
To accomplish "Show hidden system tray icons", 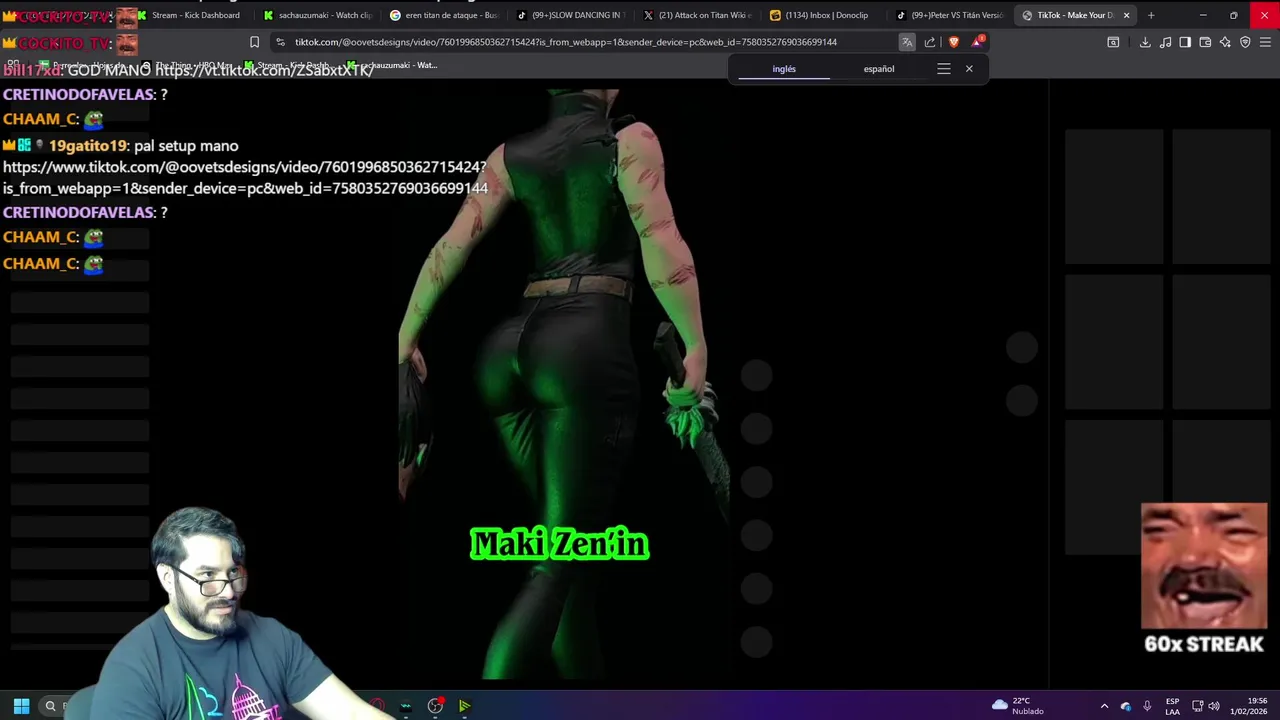I will click(1104, 705).
